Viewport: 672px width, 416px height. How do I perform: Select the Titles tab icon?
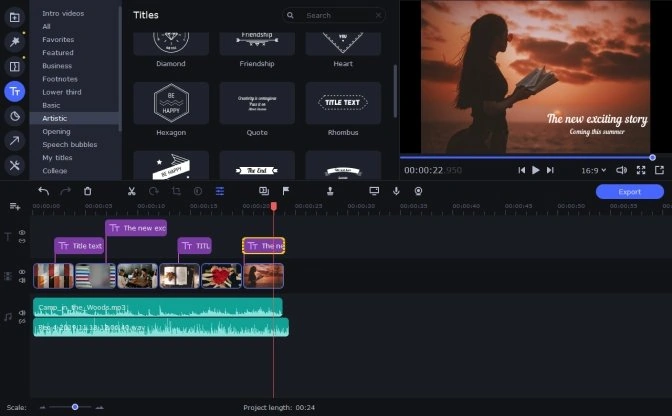tap(15, 91)
